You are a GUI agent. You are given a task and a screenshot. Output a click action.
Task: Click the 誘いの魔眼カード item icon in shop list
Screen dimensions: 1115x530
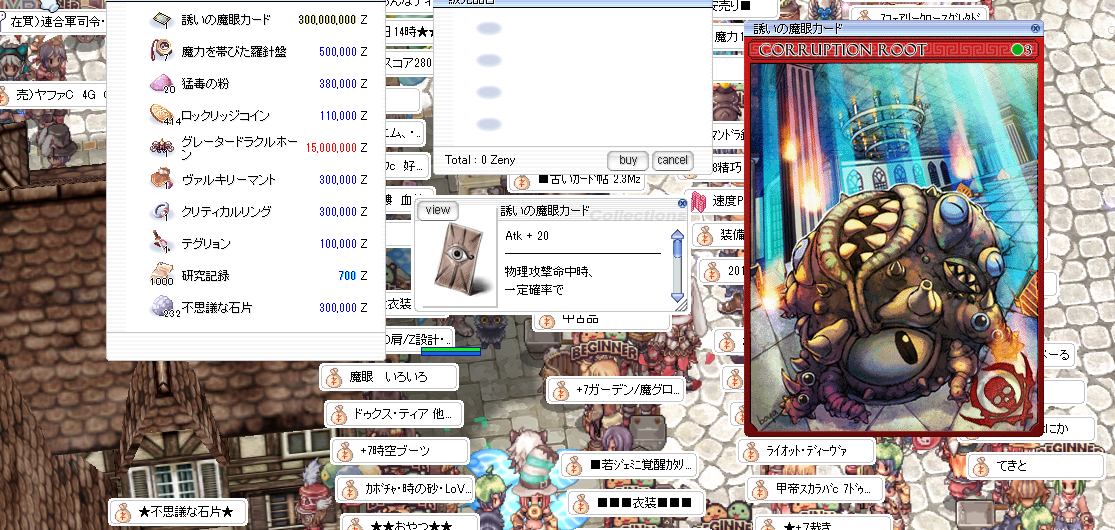click(x=161, y=20)
